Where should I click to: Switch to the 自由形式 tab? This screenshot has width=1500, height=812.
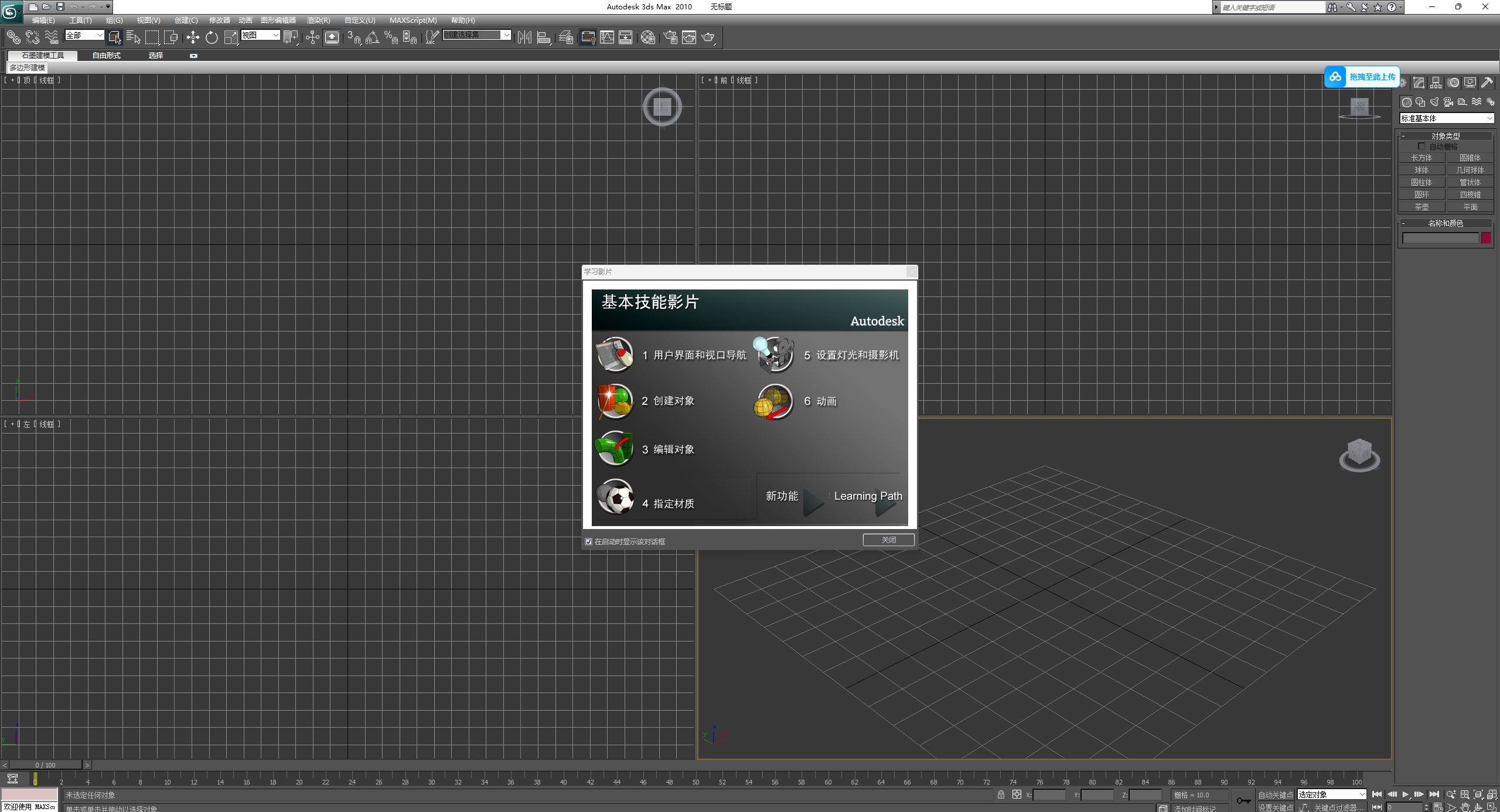pyautogui.click(x=106, y=56)
